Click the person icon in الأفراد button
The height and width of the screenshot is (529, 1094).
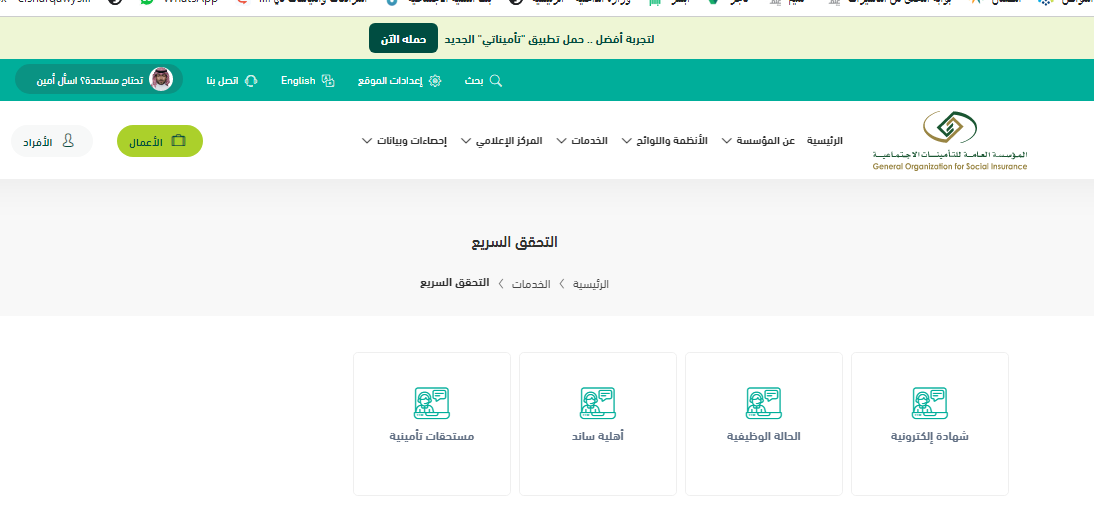pos(68,141)
